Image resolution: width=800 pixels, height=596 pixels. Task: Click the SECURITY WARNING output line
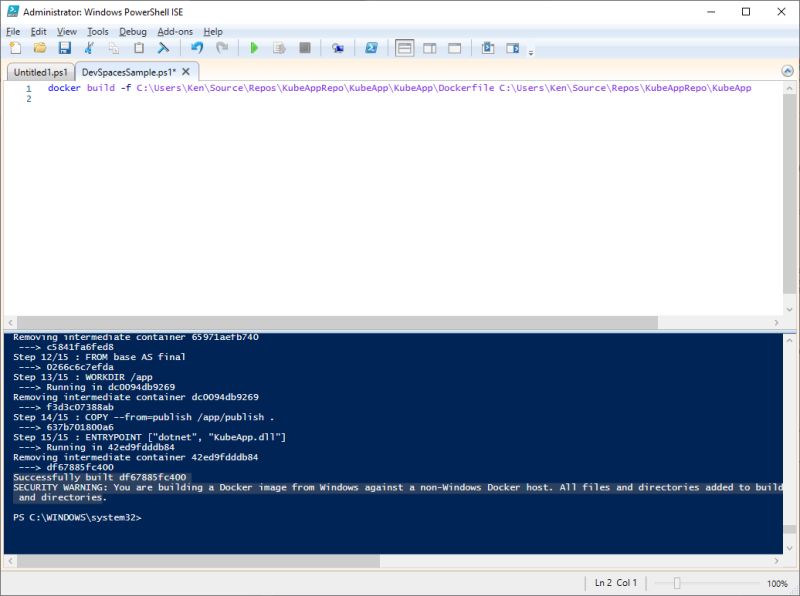click(x=398, y=487)
